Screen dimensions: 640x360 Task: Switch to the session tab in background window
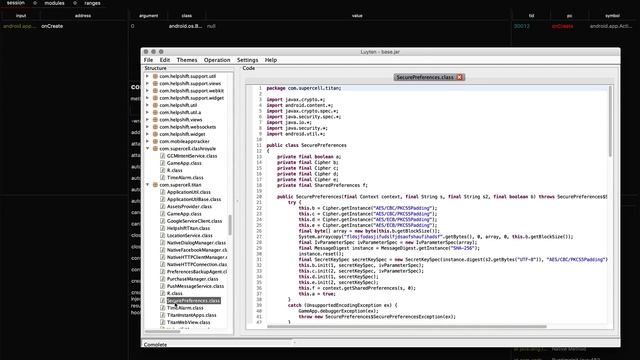pyautogui.click(x=16, y=3)
